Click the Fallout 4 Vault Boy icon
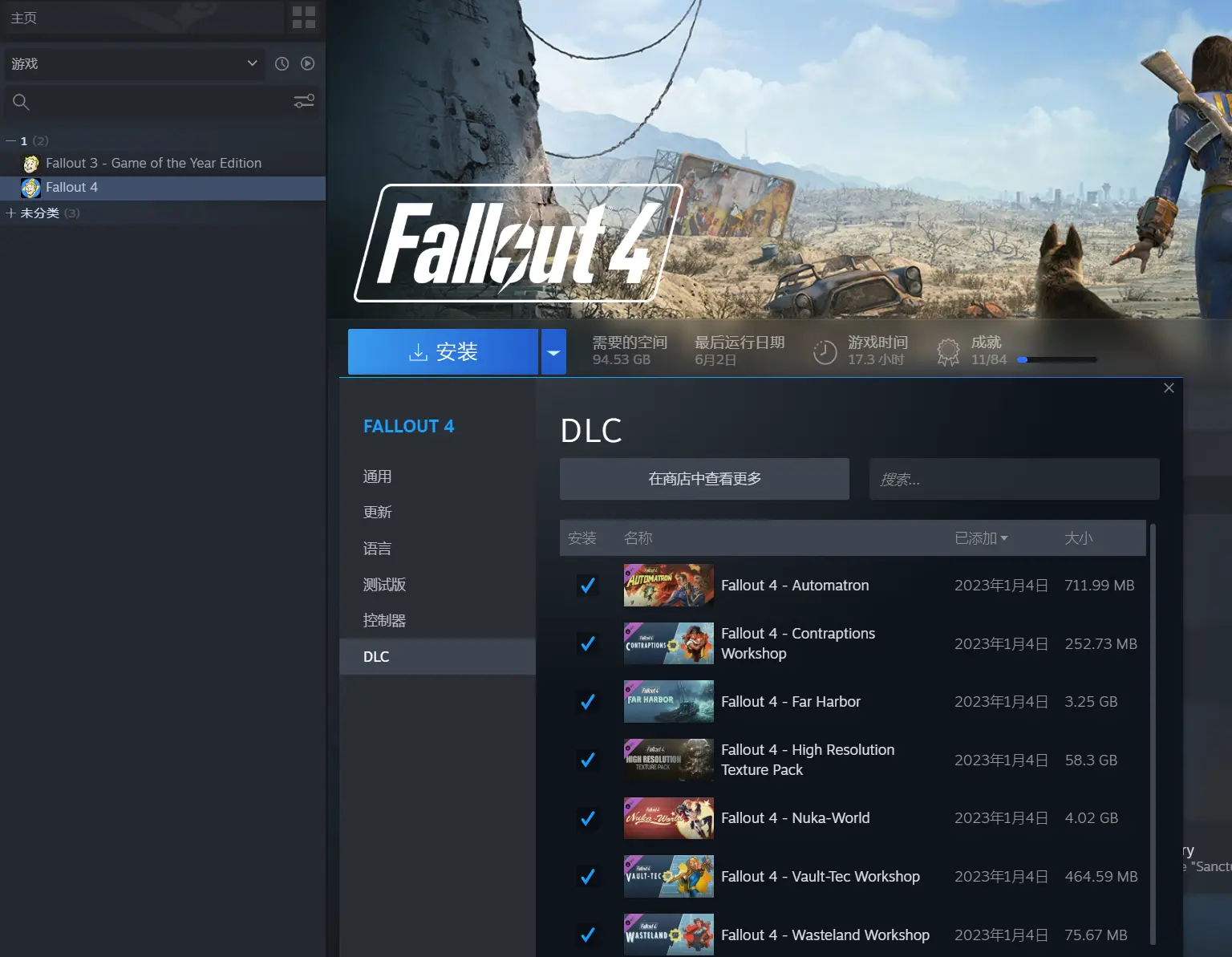The width and height of the screenshot is (1232, 957). click(30, 188)
